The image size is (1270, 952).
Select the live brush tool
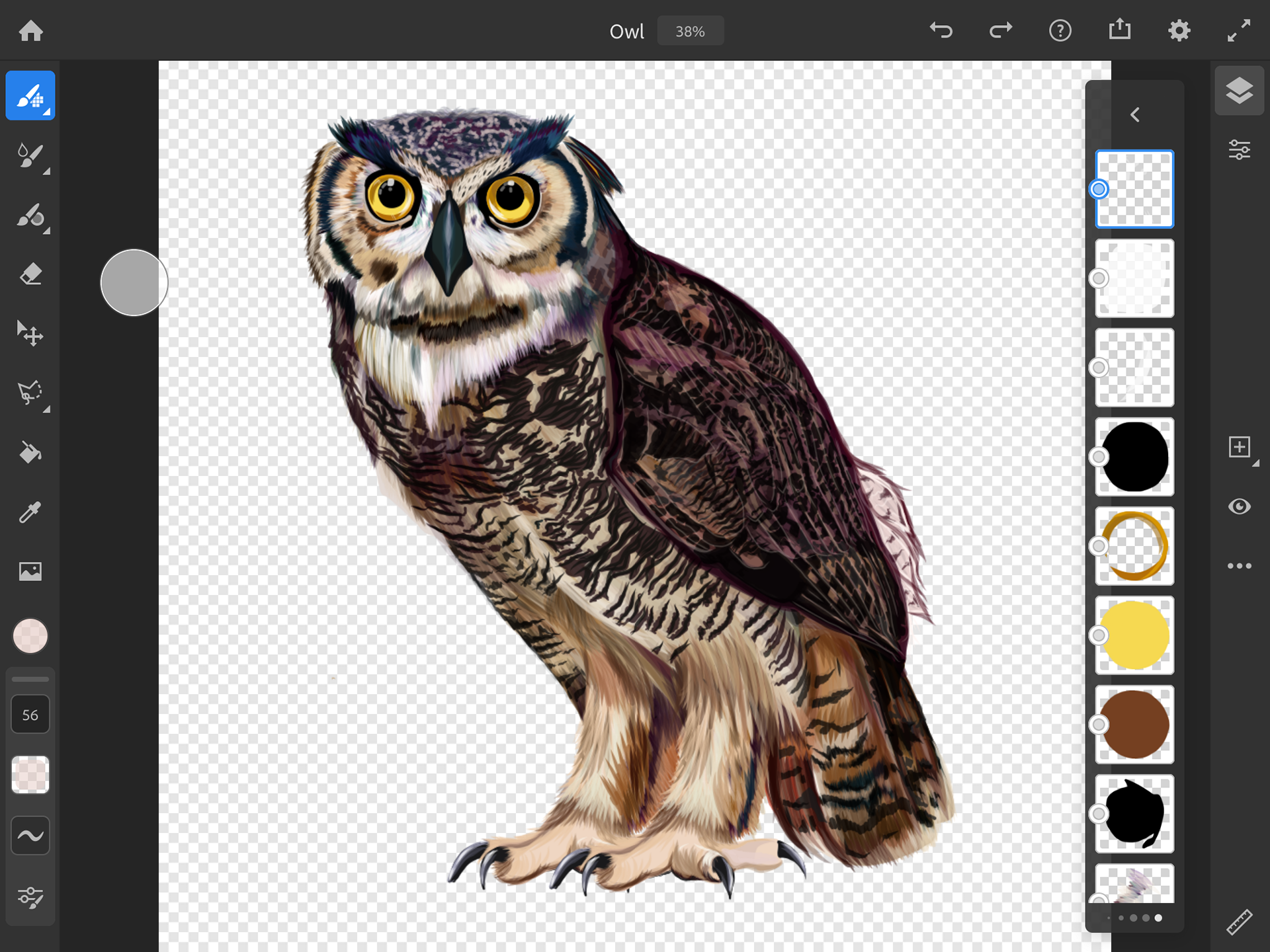30,156
